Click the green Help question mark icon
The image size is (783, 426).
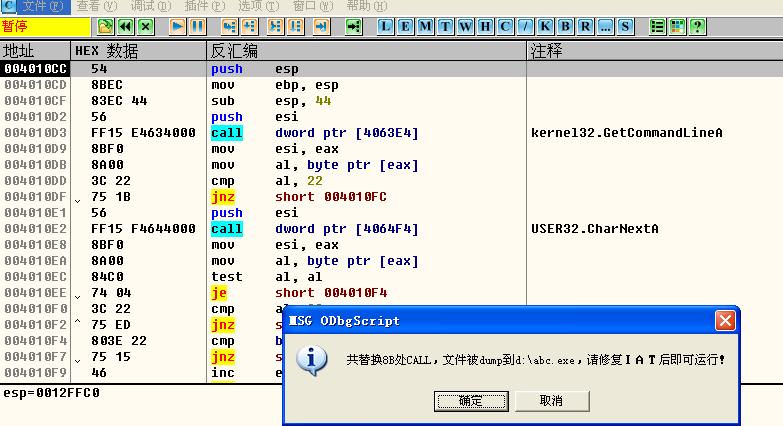(x=697, y=26)
